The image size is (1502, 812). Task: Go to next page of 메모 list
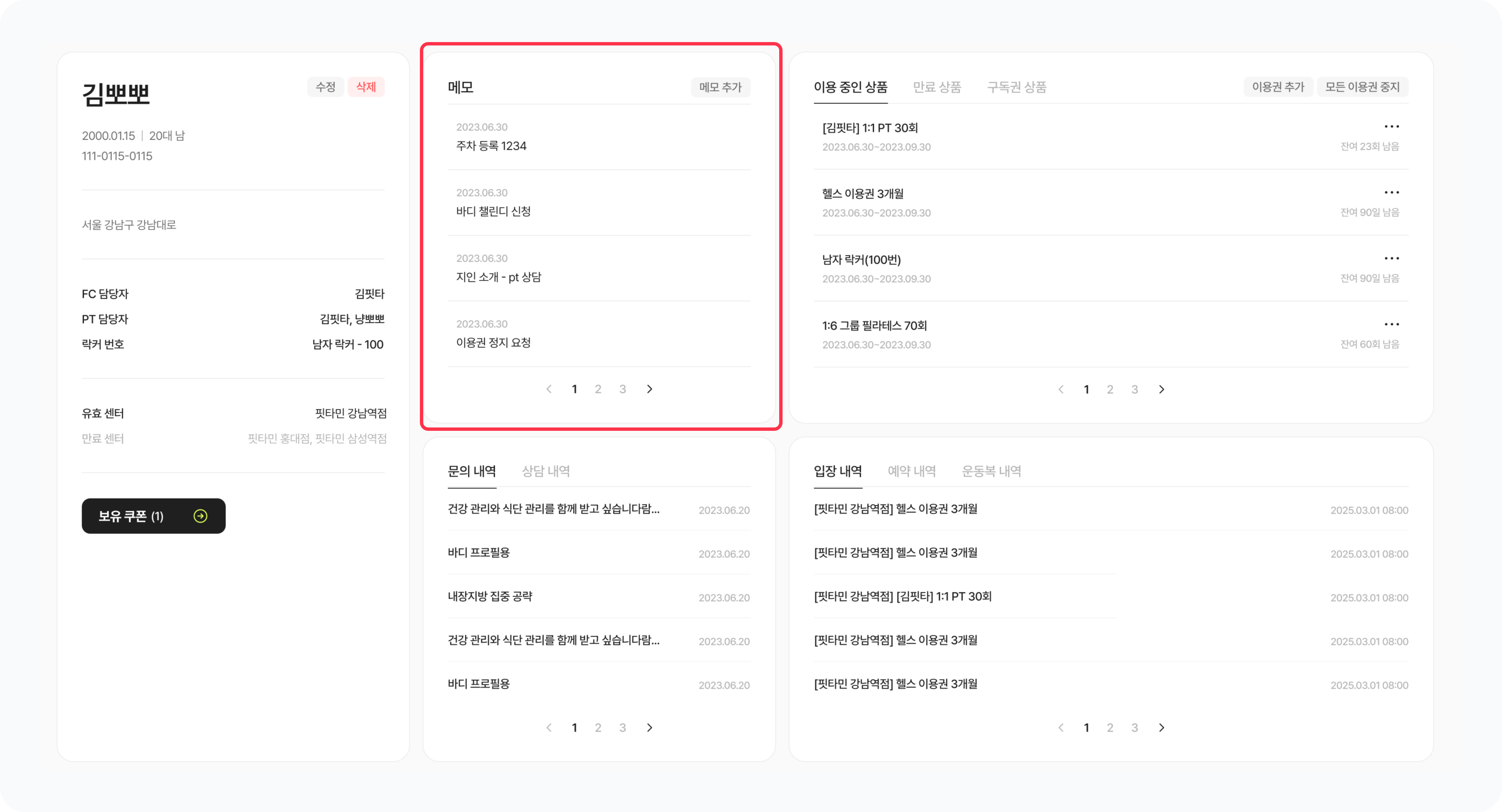pos(650,389)
